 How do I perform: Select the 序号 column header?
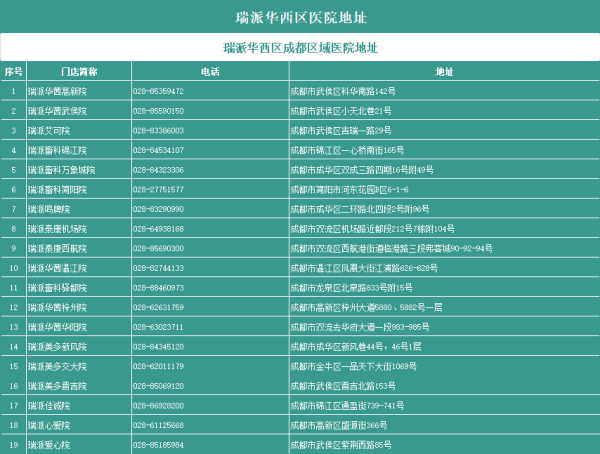pyautogui.click(x=13, y=72)
